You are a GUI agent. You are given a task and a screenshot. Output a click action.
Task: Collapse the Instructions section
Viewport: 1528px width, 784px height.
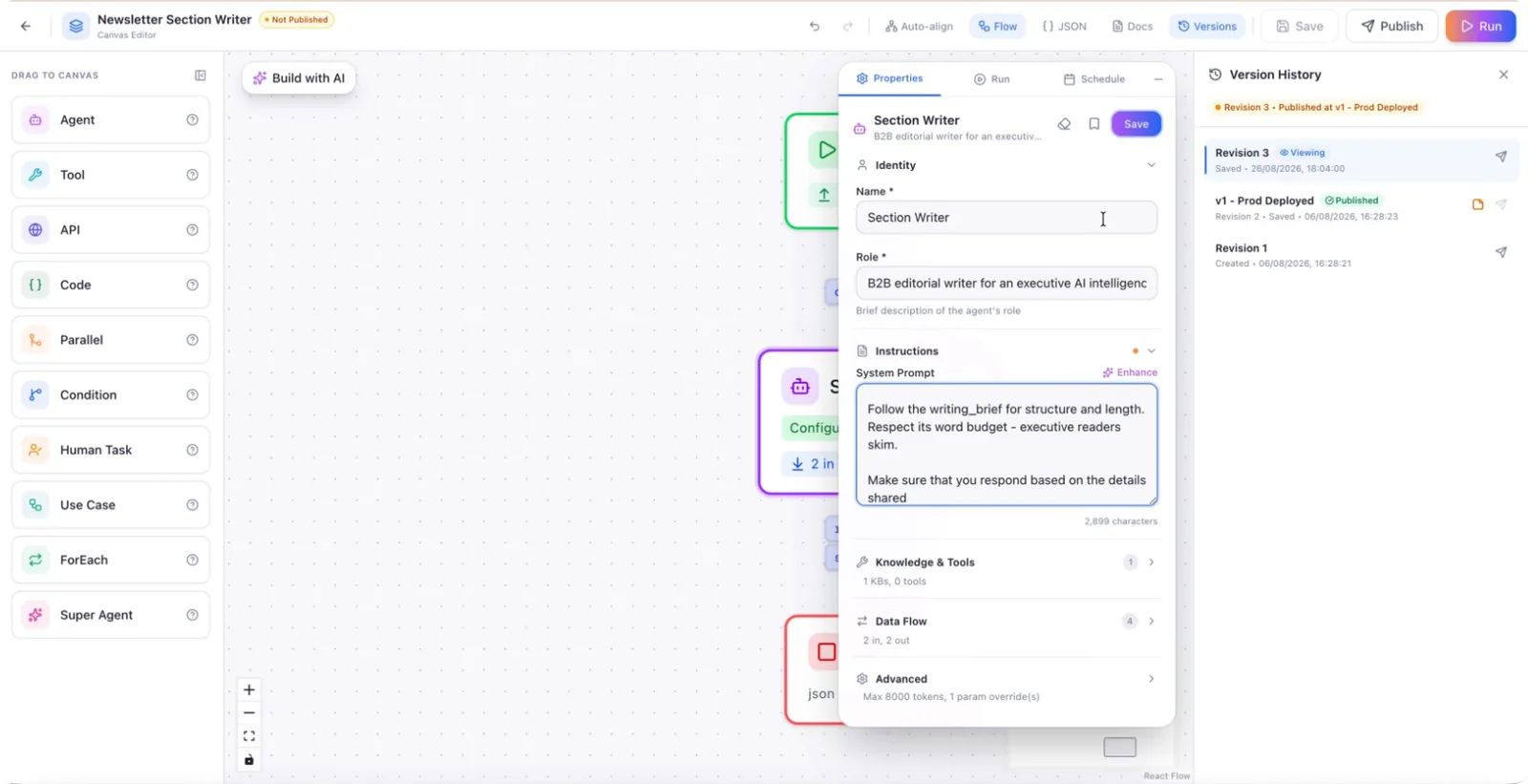[1151, 351]
